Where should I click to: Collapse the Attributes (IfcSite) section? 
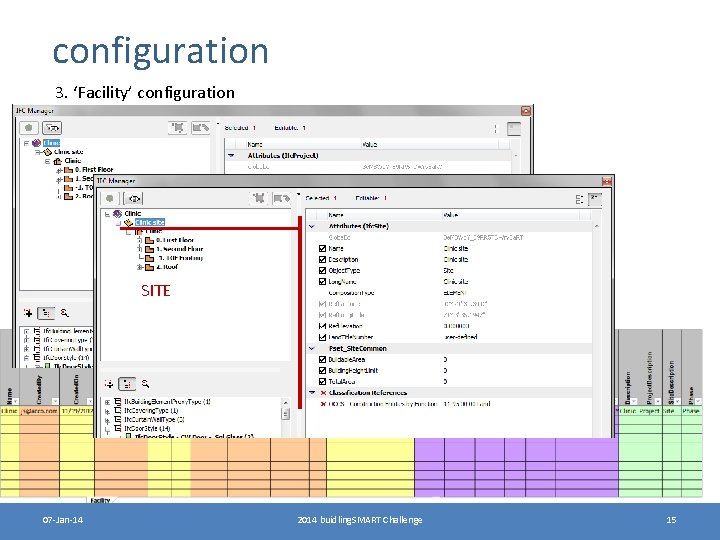(x=312, y=226)
